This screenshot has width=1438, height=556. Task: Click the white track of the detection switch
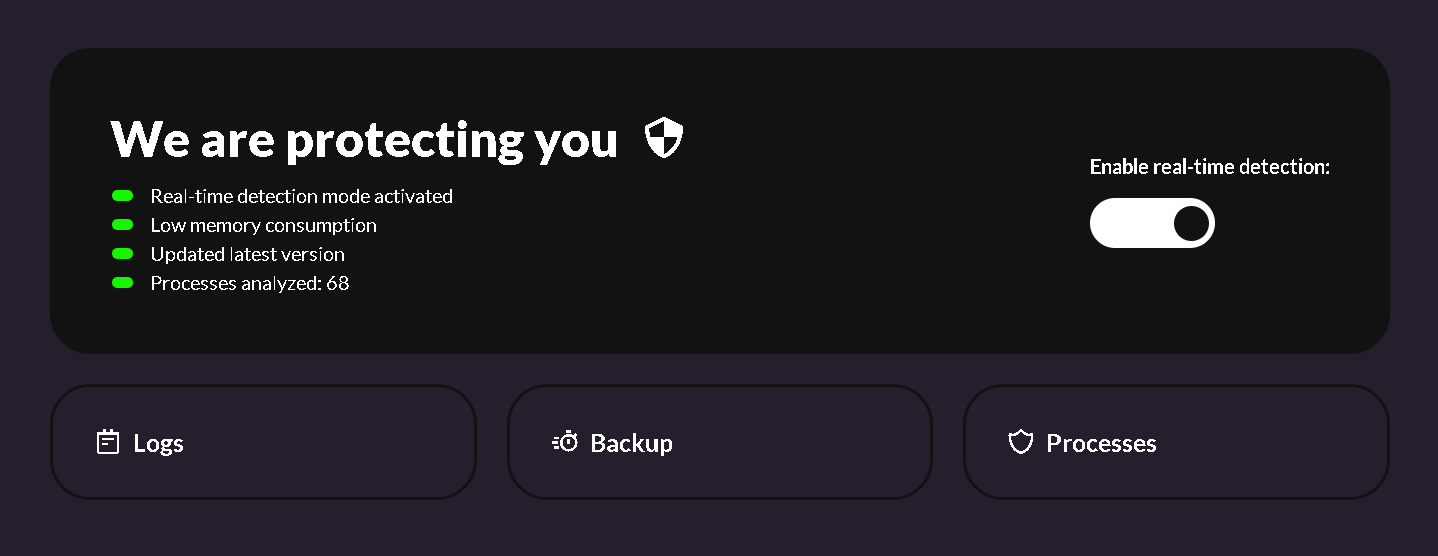point(1125,223)
